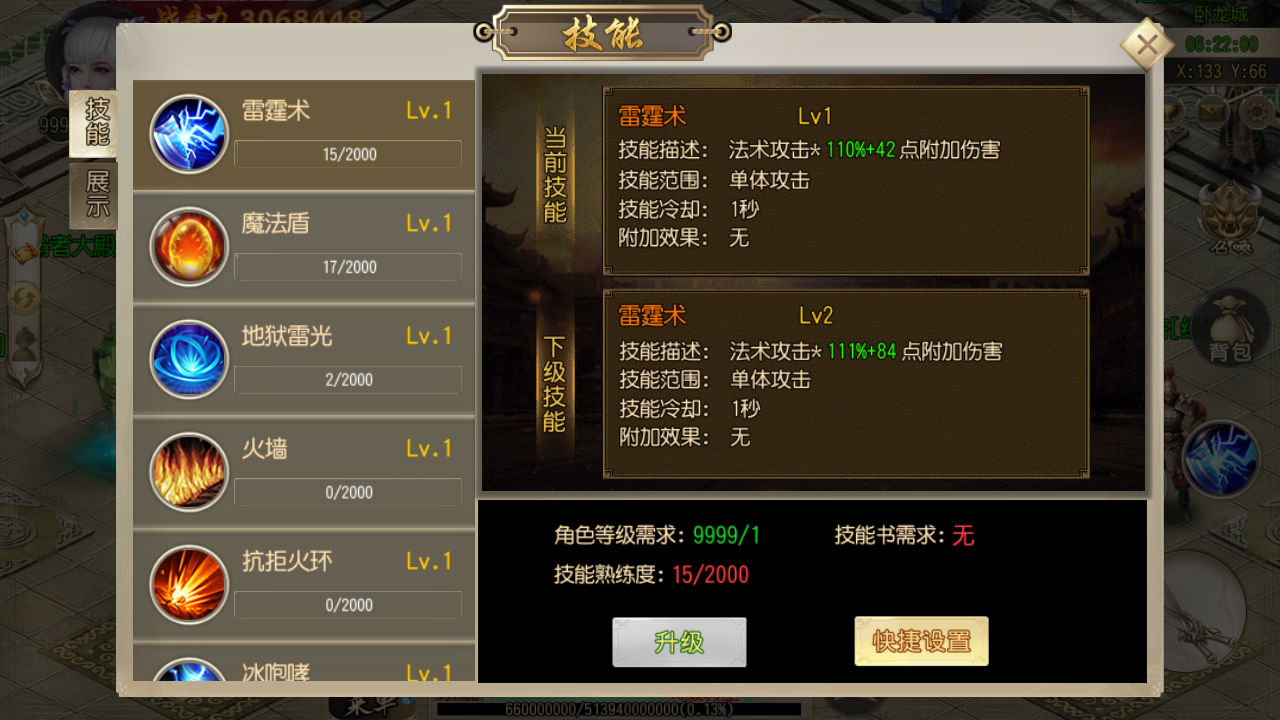The height and width of the screenshot is (720, 1280).
Task: Click the 下级技能 next level info panel
Action: pyautogui.click(x=846, y=384)
